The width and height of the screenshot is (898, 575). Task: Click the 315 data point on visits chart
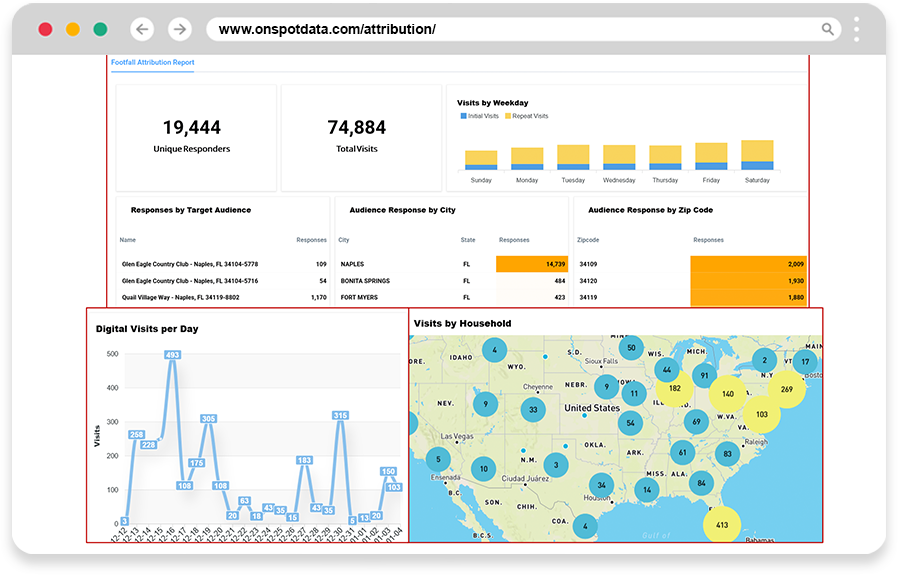[x=340, y=415]
